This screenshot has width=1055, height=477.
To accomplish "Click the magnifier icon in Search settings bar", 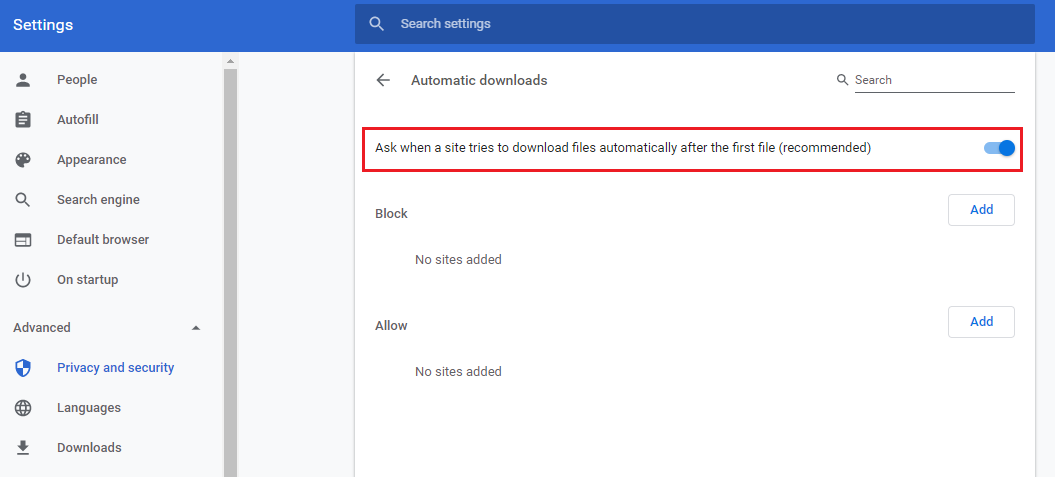I will pos(377,24).
